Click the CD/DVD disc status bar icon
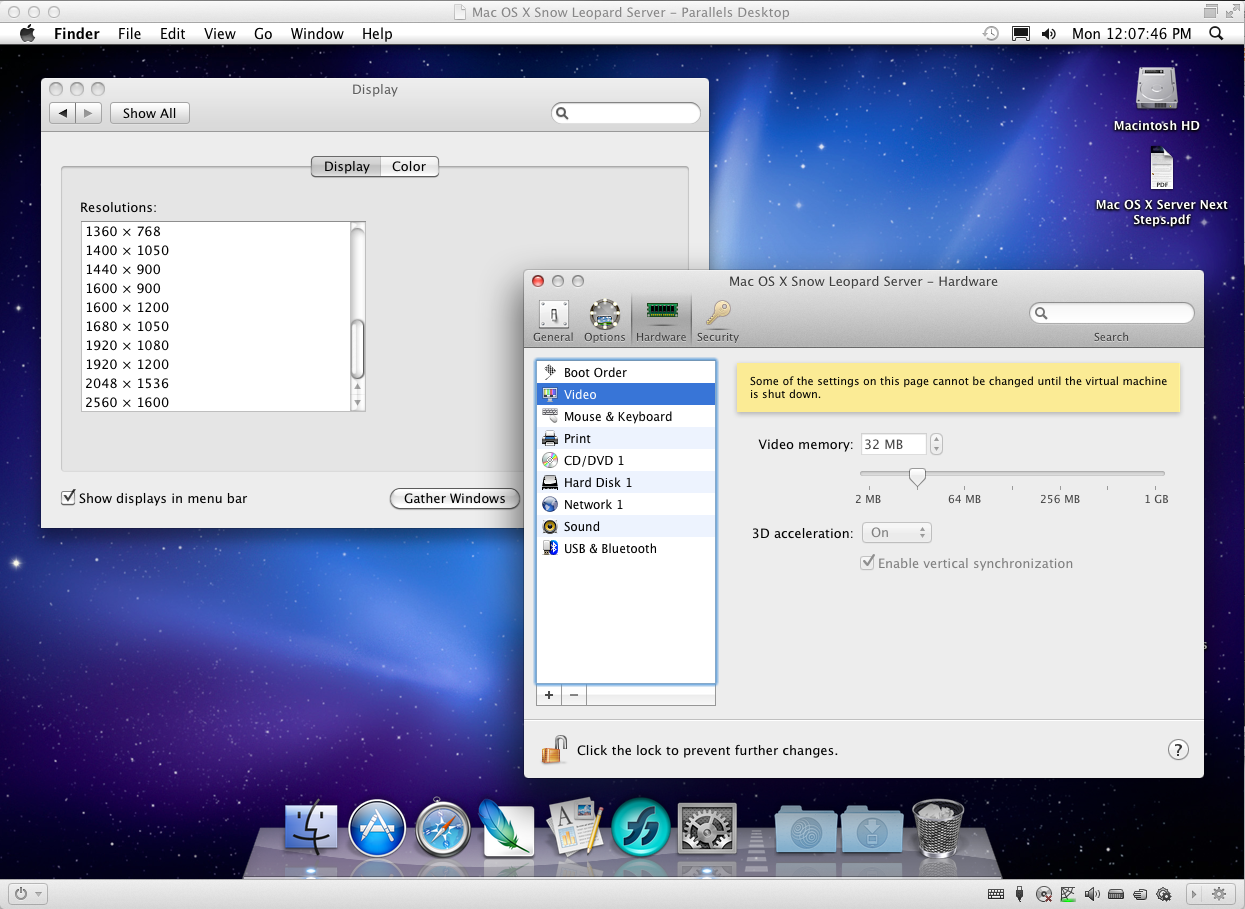The width and height of the screenshot is (1245, 909). 1044,894
